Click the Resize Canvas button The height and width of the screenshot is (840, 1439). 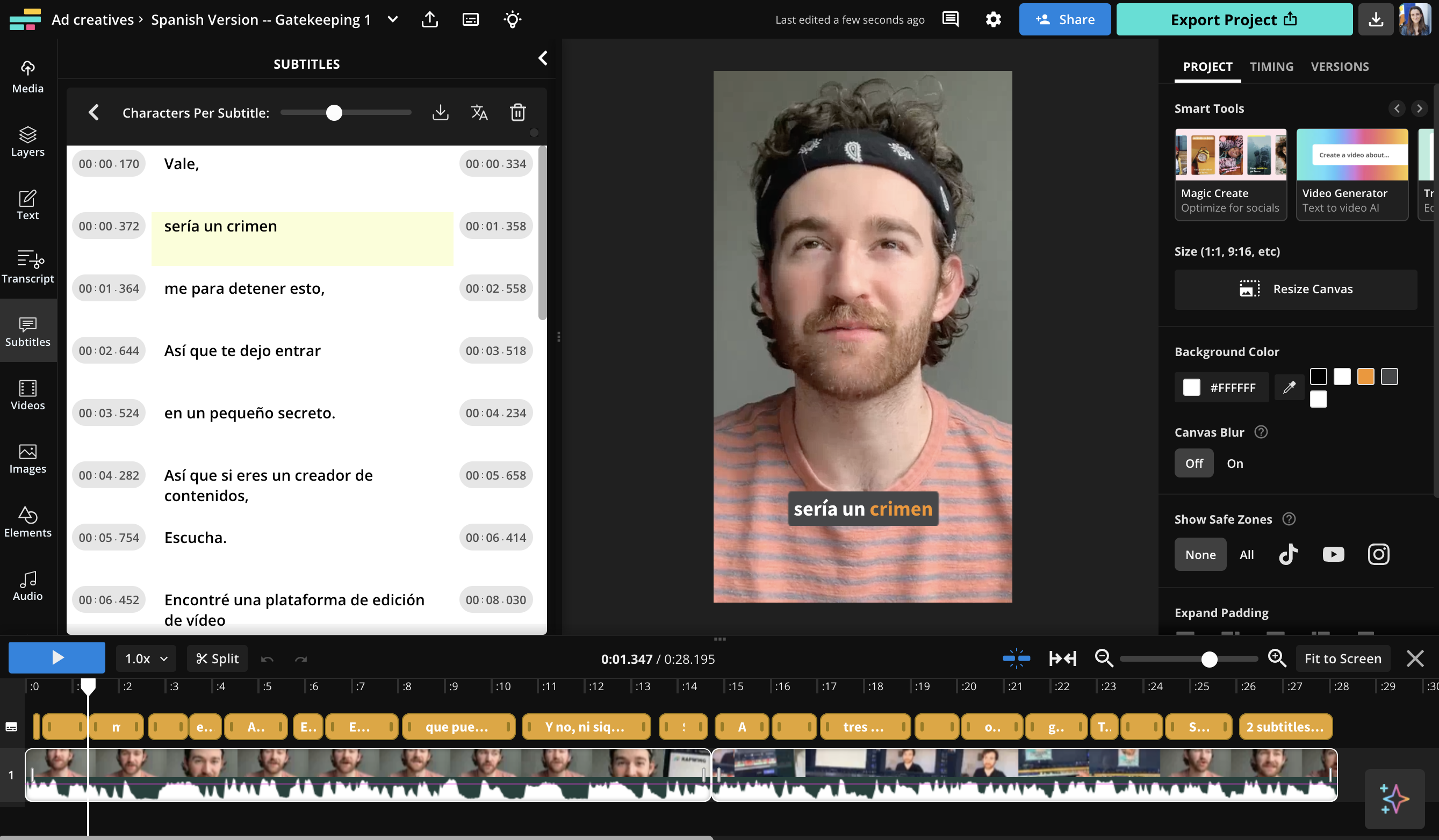click(x=1295, y=289)
